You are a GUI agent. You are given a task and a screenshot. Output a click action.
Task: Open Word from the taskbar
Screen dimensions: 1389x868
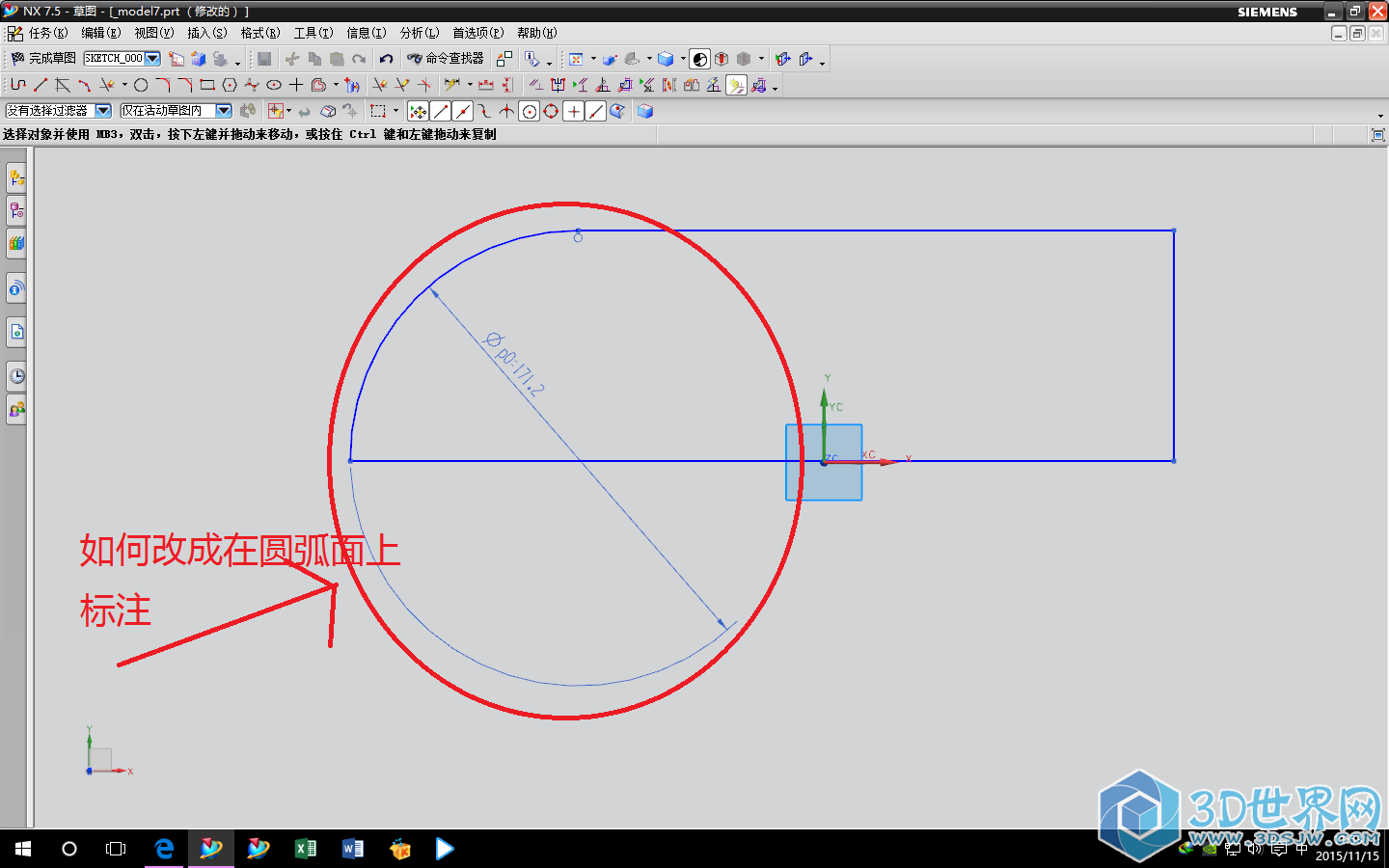(352, 849)
